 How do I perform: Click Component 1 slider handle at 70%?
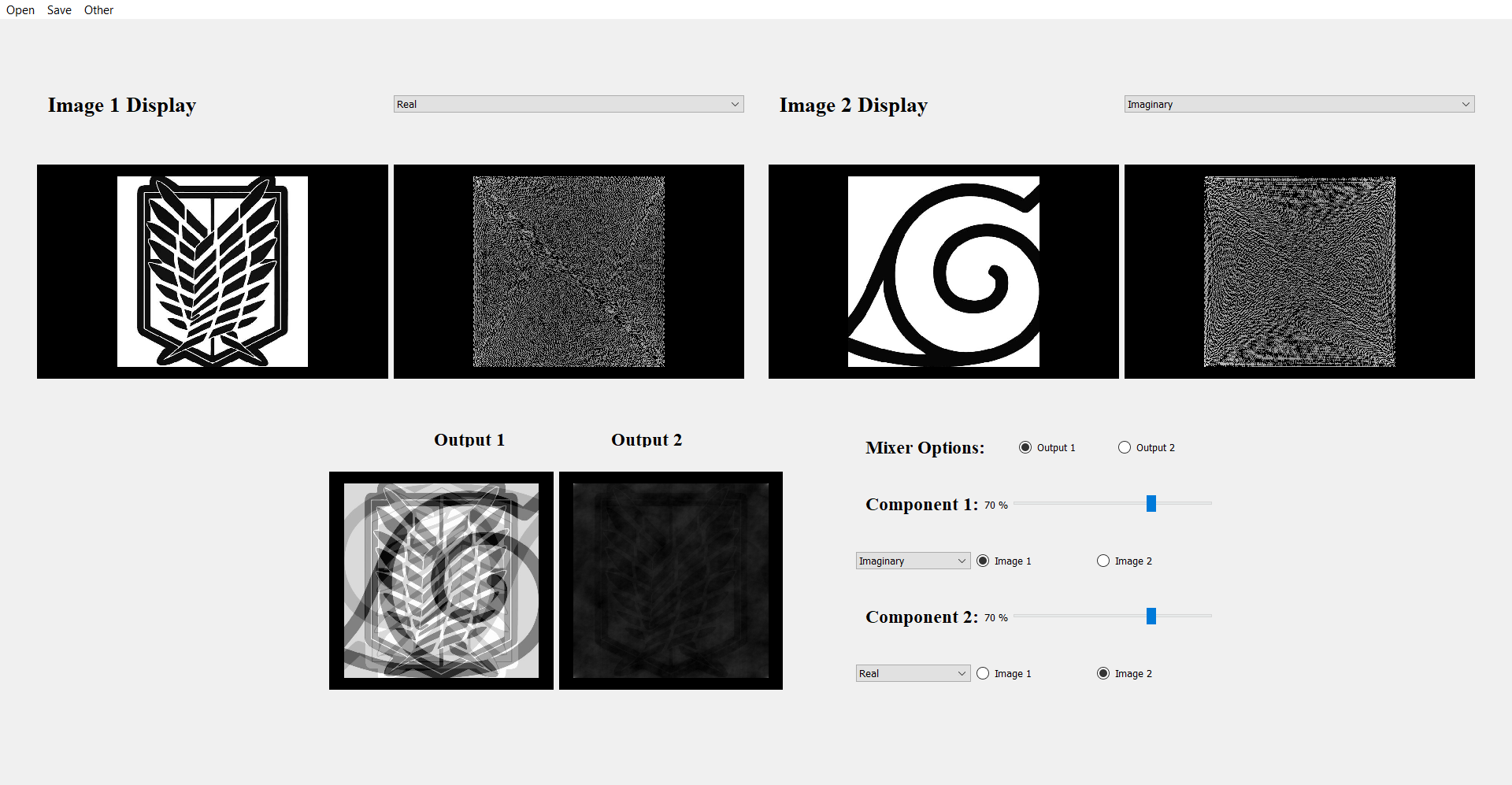coord(1151,503)
